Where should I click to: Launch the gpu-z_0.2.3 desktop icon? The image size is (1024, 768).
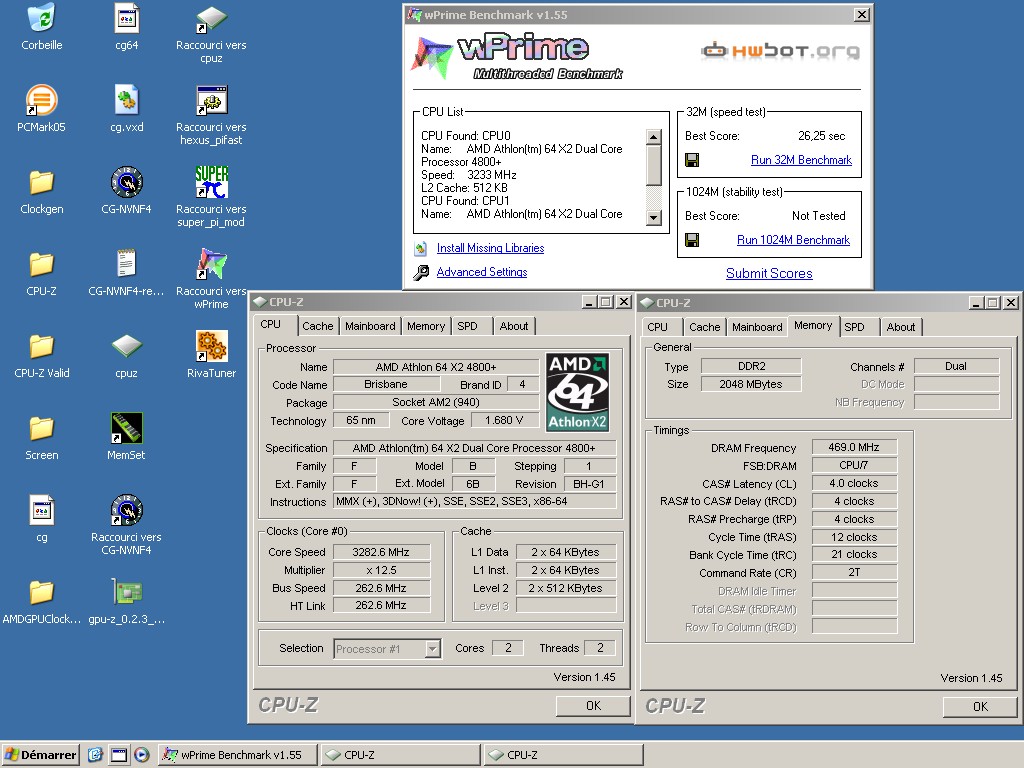[126, 593]
